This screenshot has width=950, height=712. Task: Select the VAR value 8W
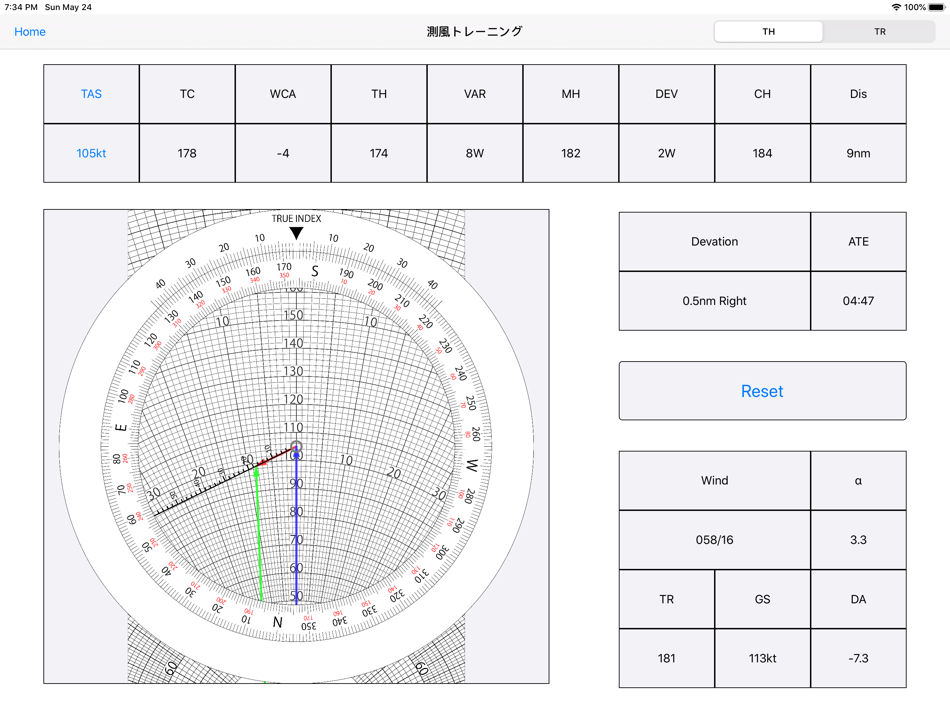[x=475, y=153]
